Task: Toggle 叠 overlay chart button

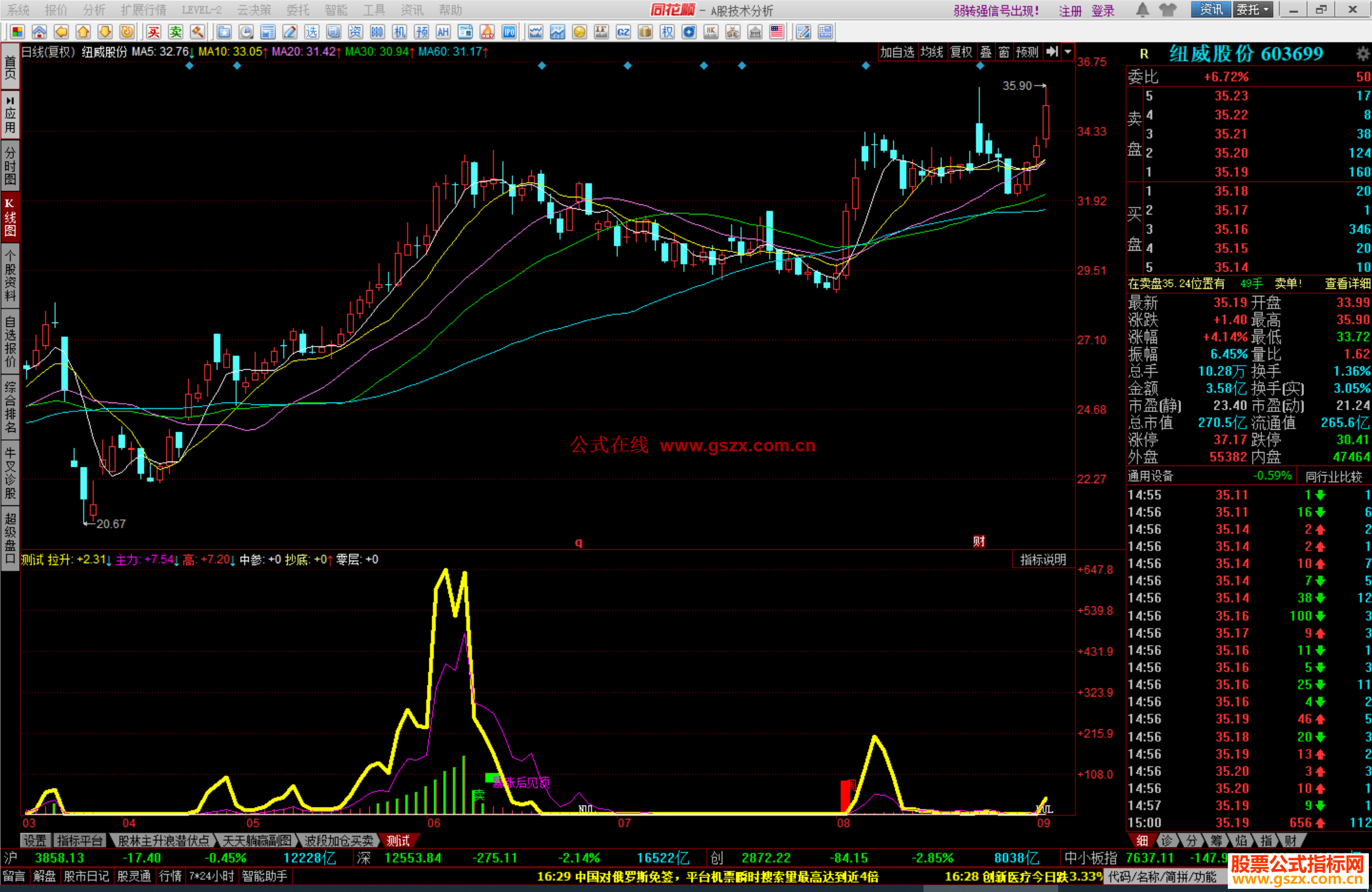Action: (986, 52)
